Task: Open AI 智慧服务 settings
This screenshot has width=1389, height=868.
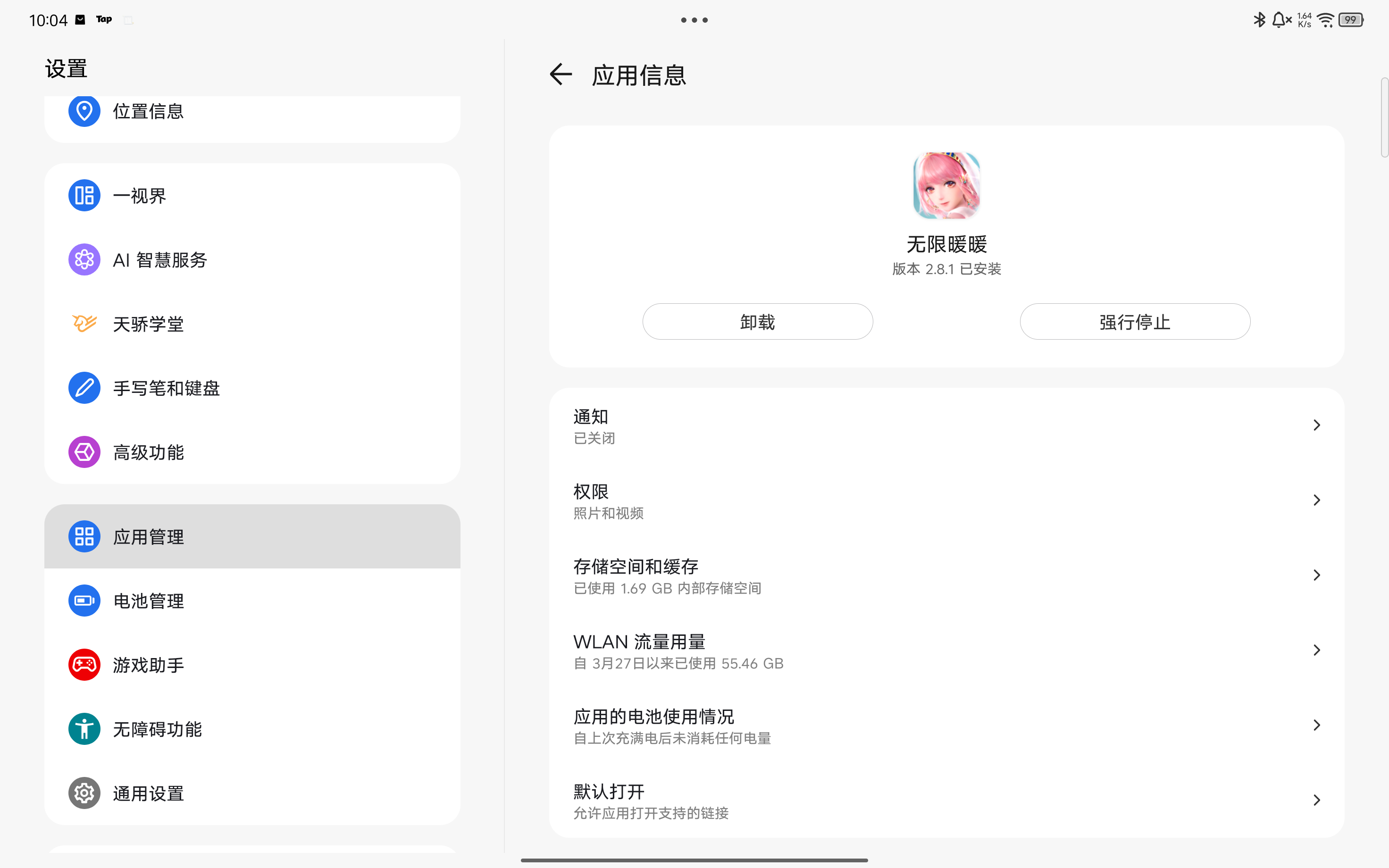Action: [252, 259]
